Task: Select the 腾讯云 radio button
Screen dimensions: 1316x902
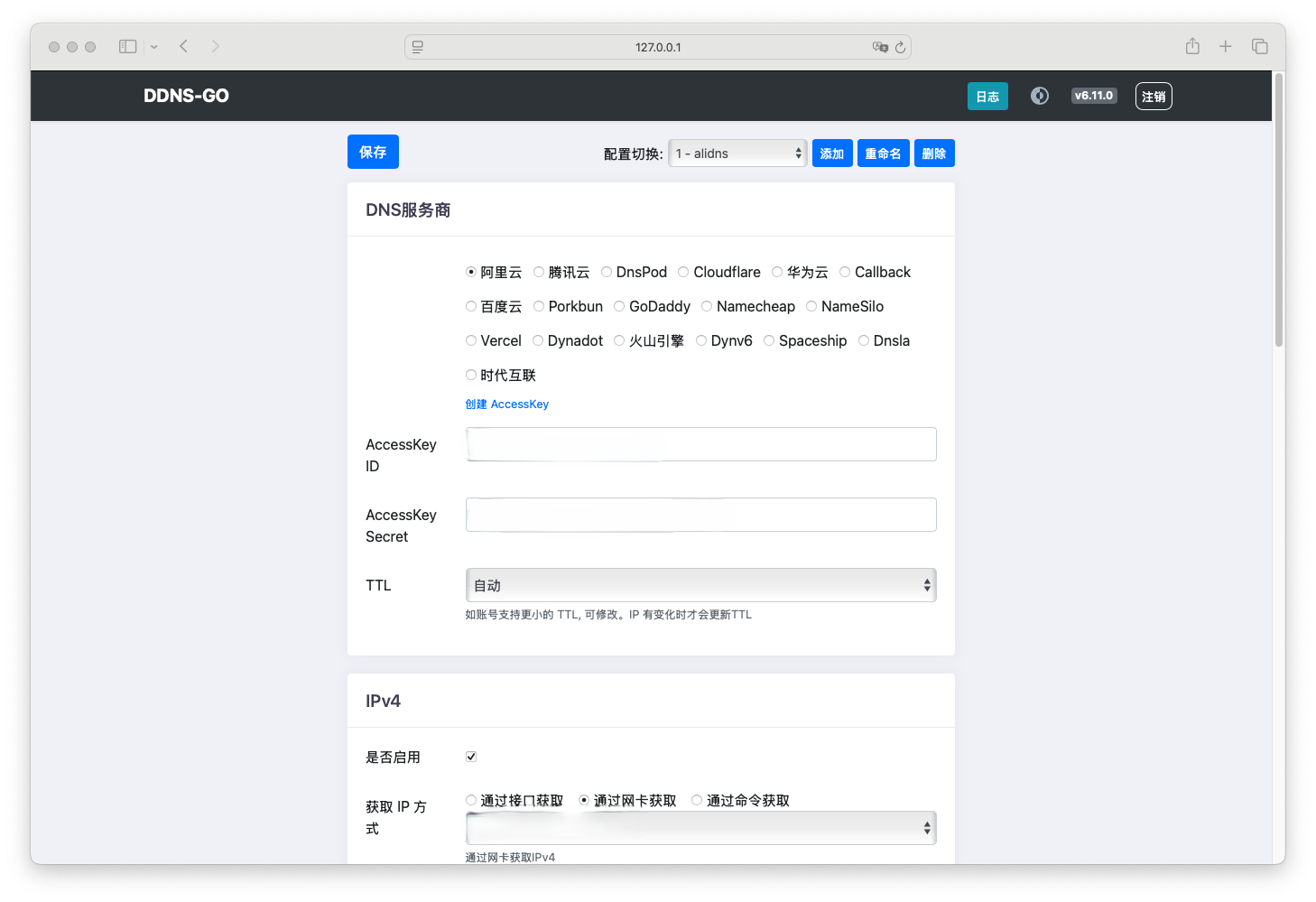Action: [x=539, y=272]
